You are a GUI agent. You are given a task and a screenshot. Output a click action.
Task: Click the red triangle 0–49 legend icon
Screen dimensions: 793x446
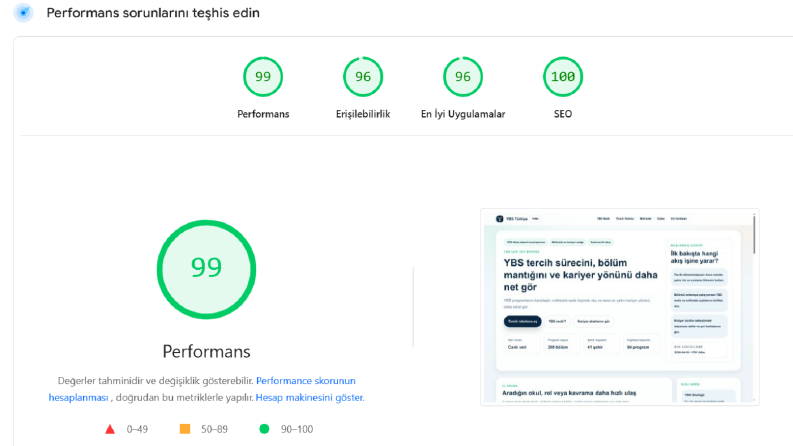pos(110,429)
